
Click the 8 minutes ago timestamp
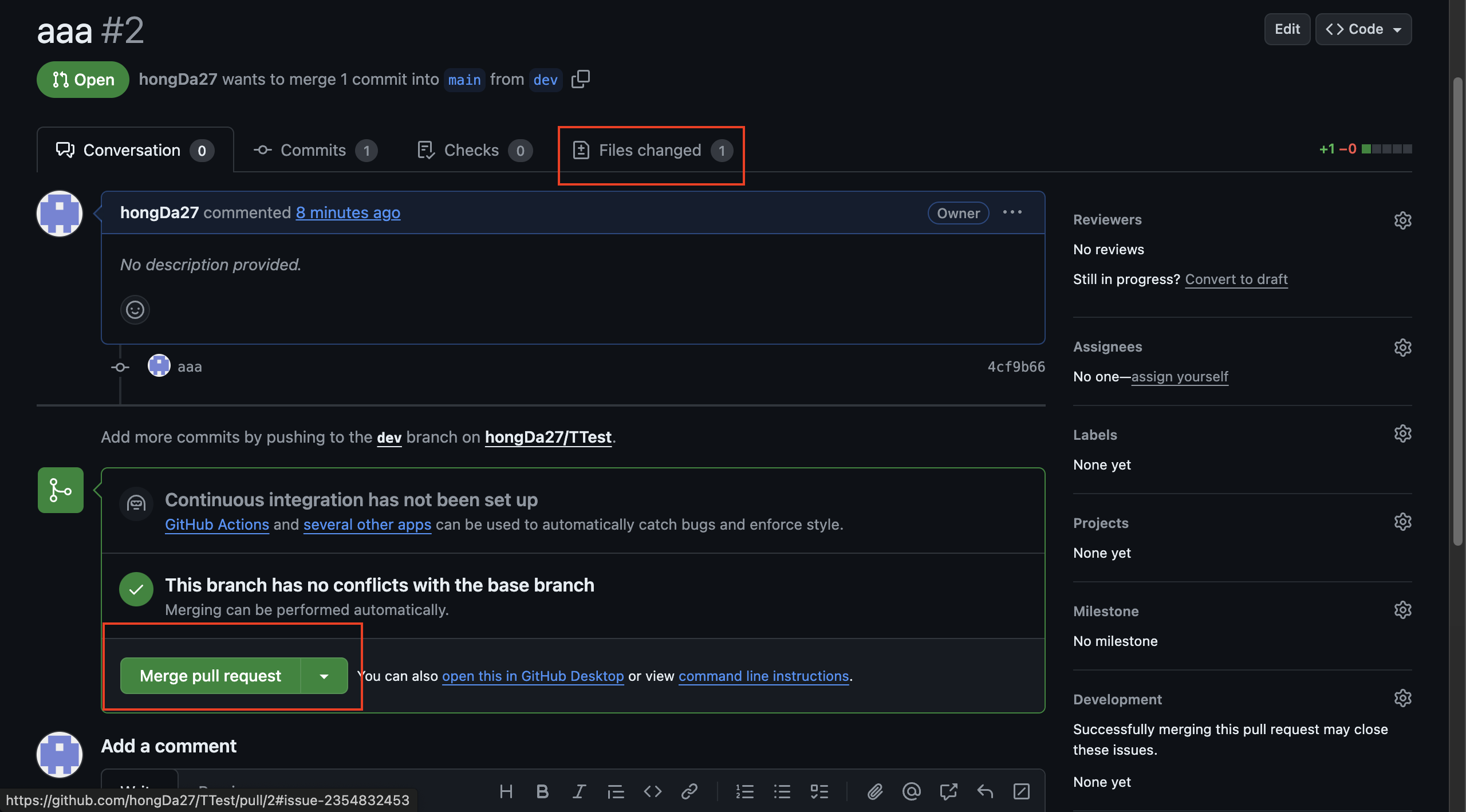(348, 212)
